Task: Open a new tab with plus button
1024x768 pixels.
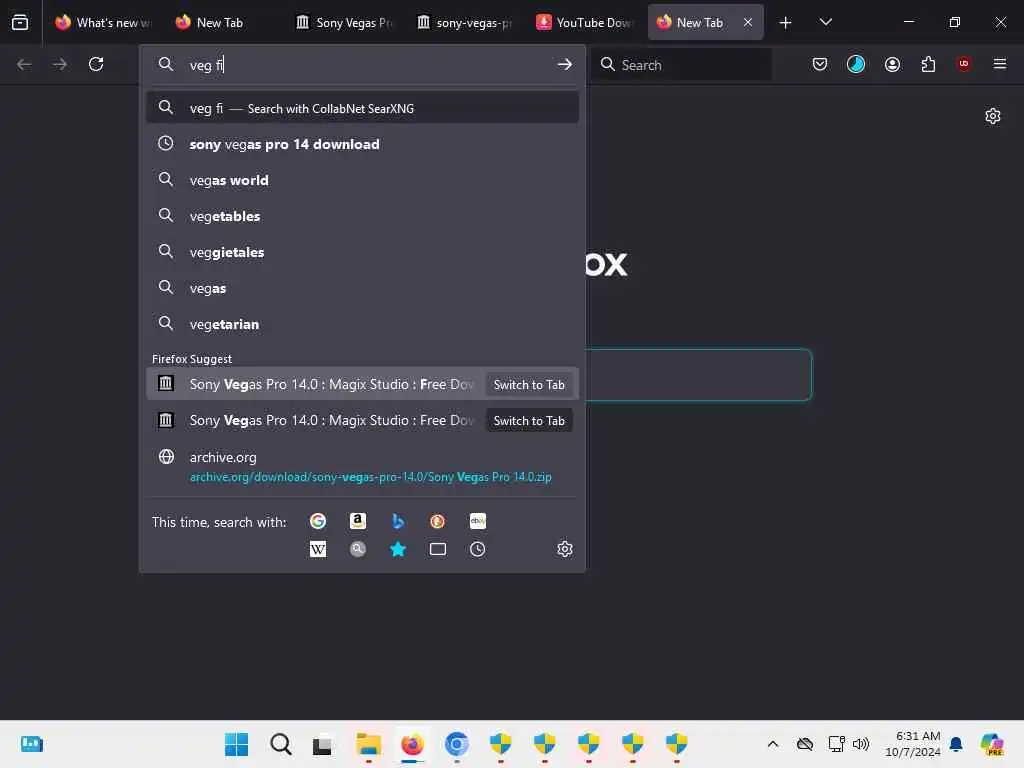Action: [x=785, y=23]
